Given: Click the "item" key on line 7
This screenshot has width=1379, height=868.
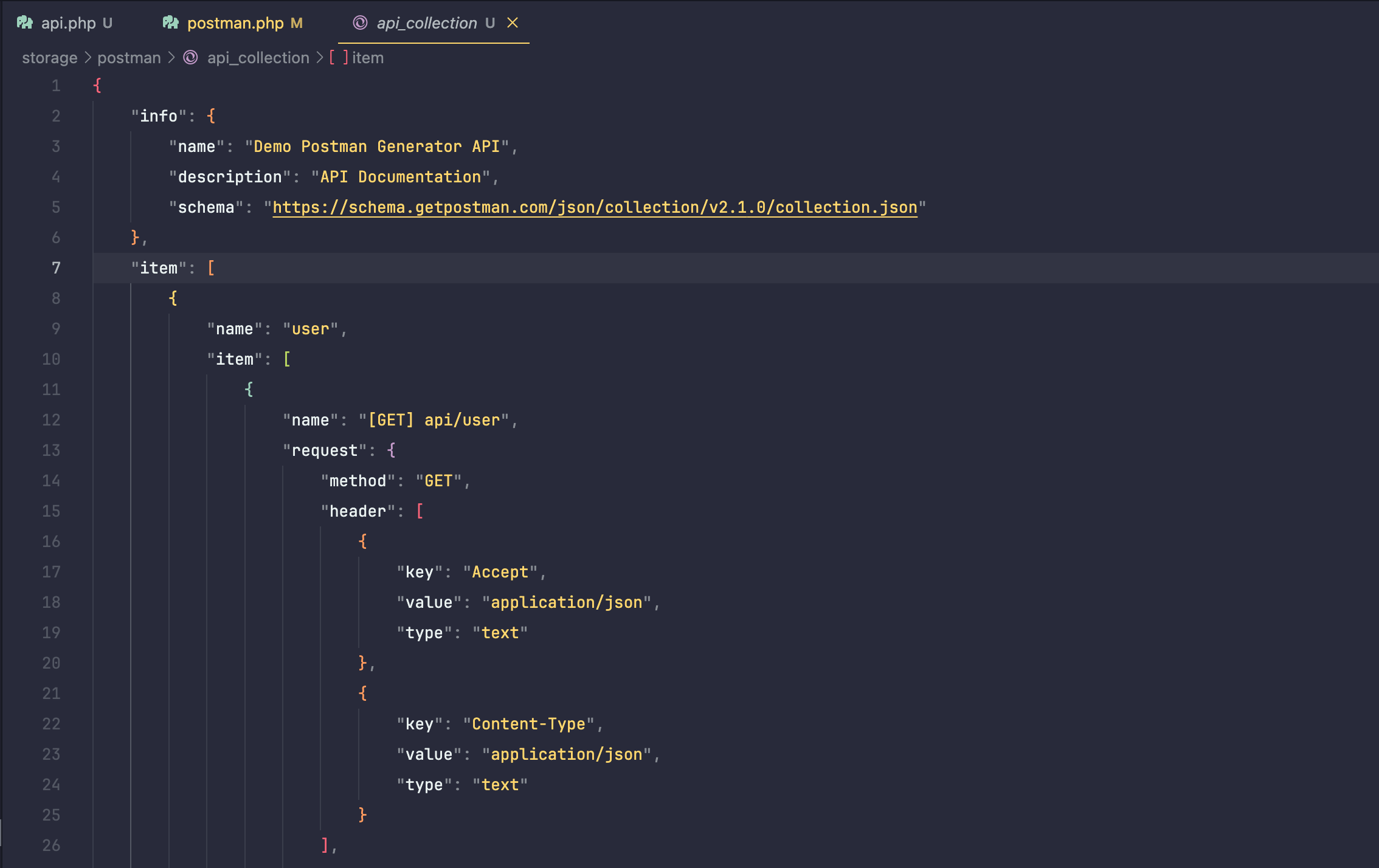Looking at the screenshot, I should click(x=159, y=268).
